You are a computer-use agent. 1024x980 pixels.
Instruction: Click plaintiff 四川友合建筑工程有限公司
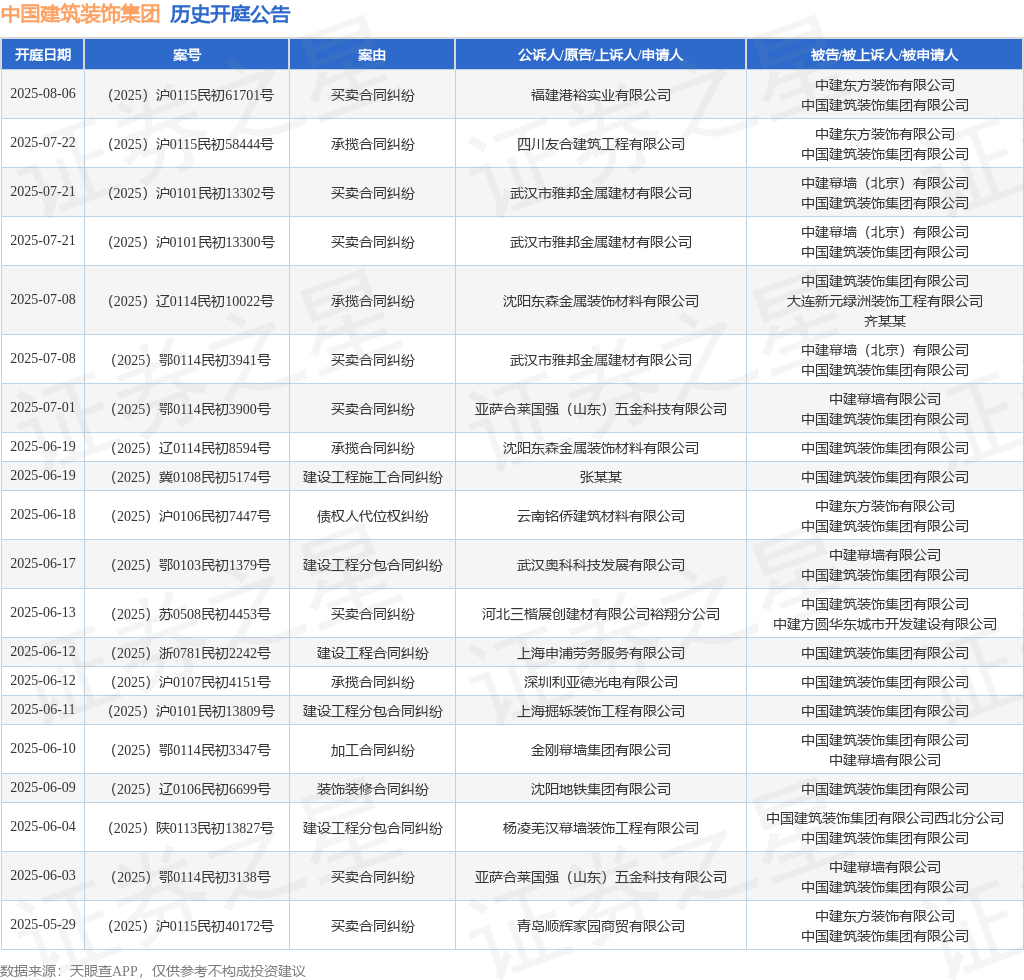pos(601,144)
